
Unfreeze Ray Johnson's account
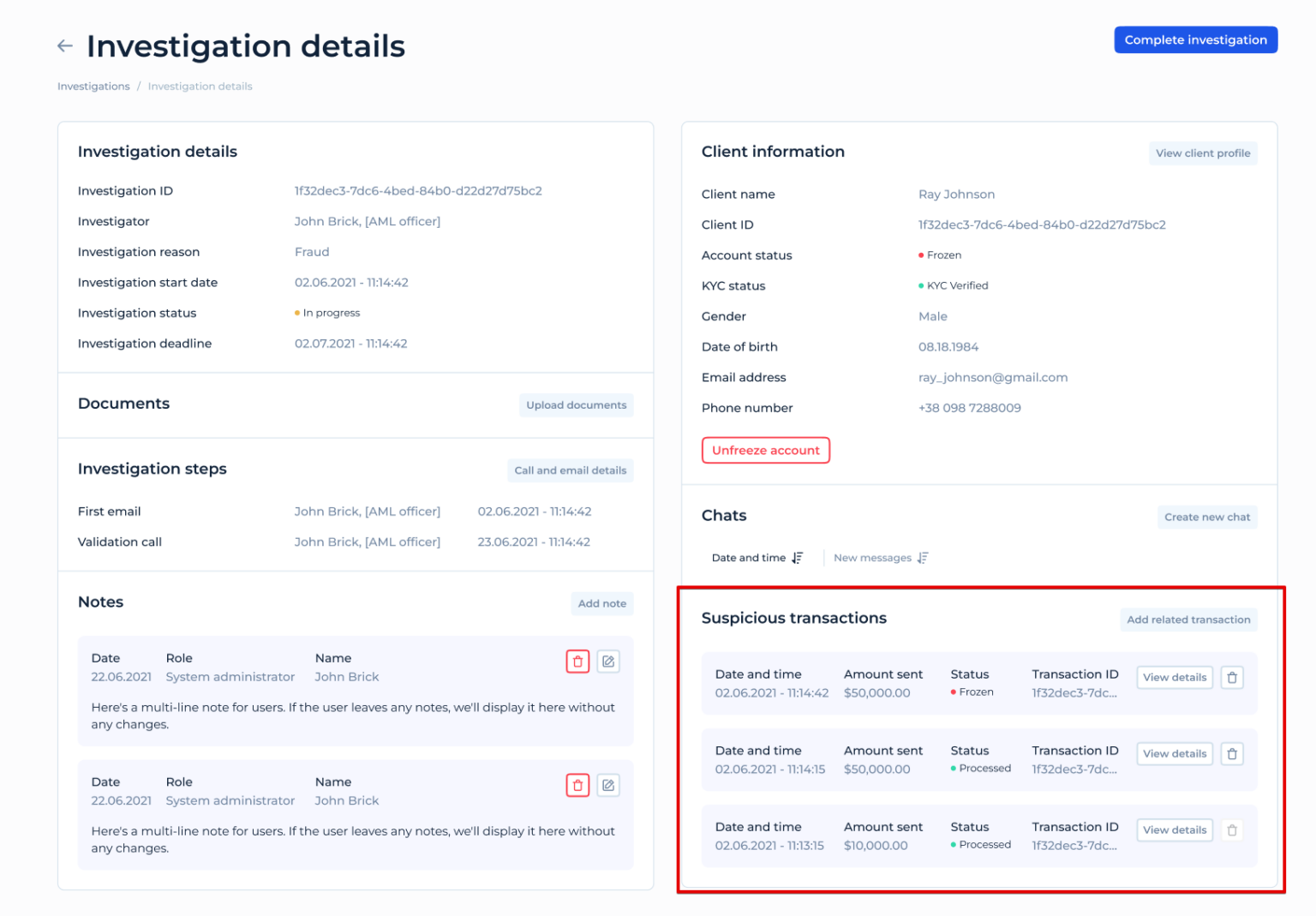(x=765, y=450)
